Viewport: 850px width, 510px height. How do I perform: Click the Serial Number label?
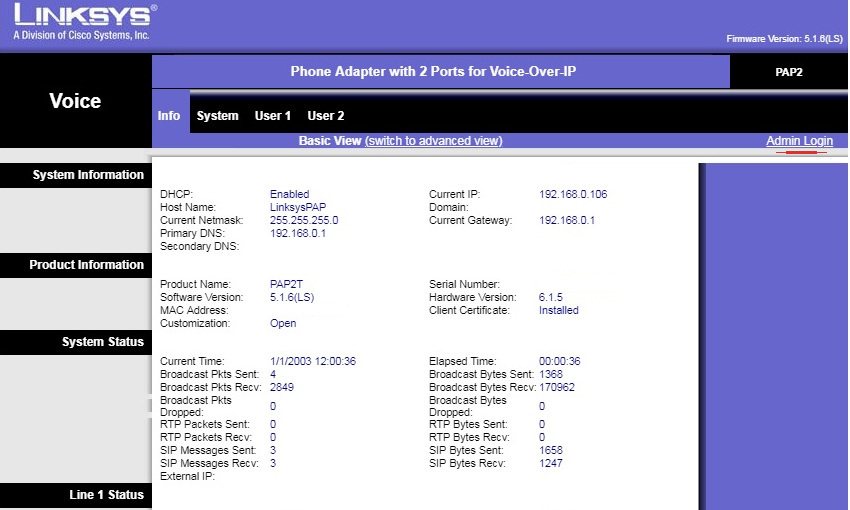click(x=464, y=284)
